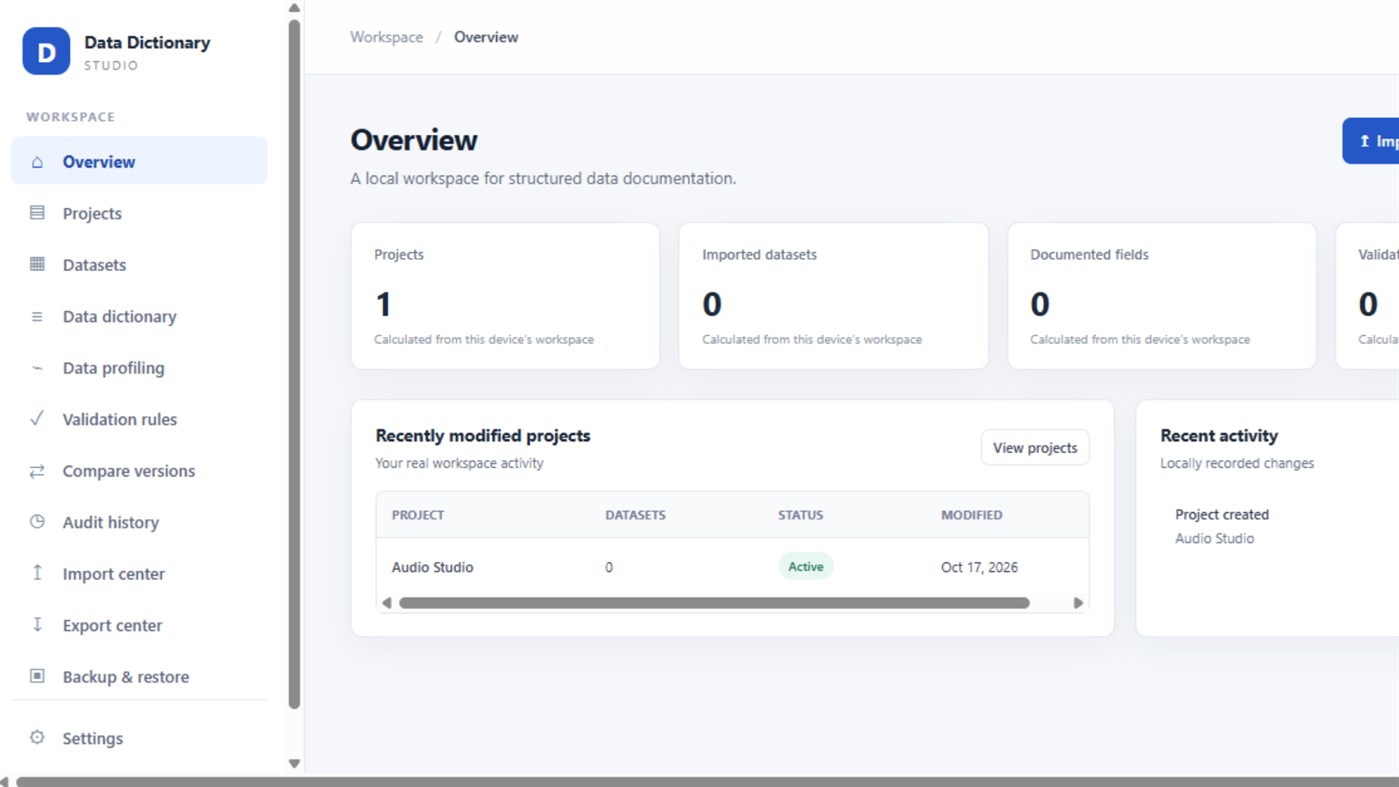Click the DATASETS column header

[635, 515]
